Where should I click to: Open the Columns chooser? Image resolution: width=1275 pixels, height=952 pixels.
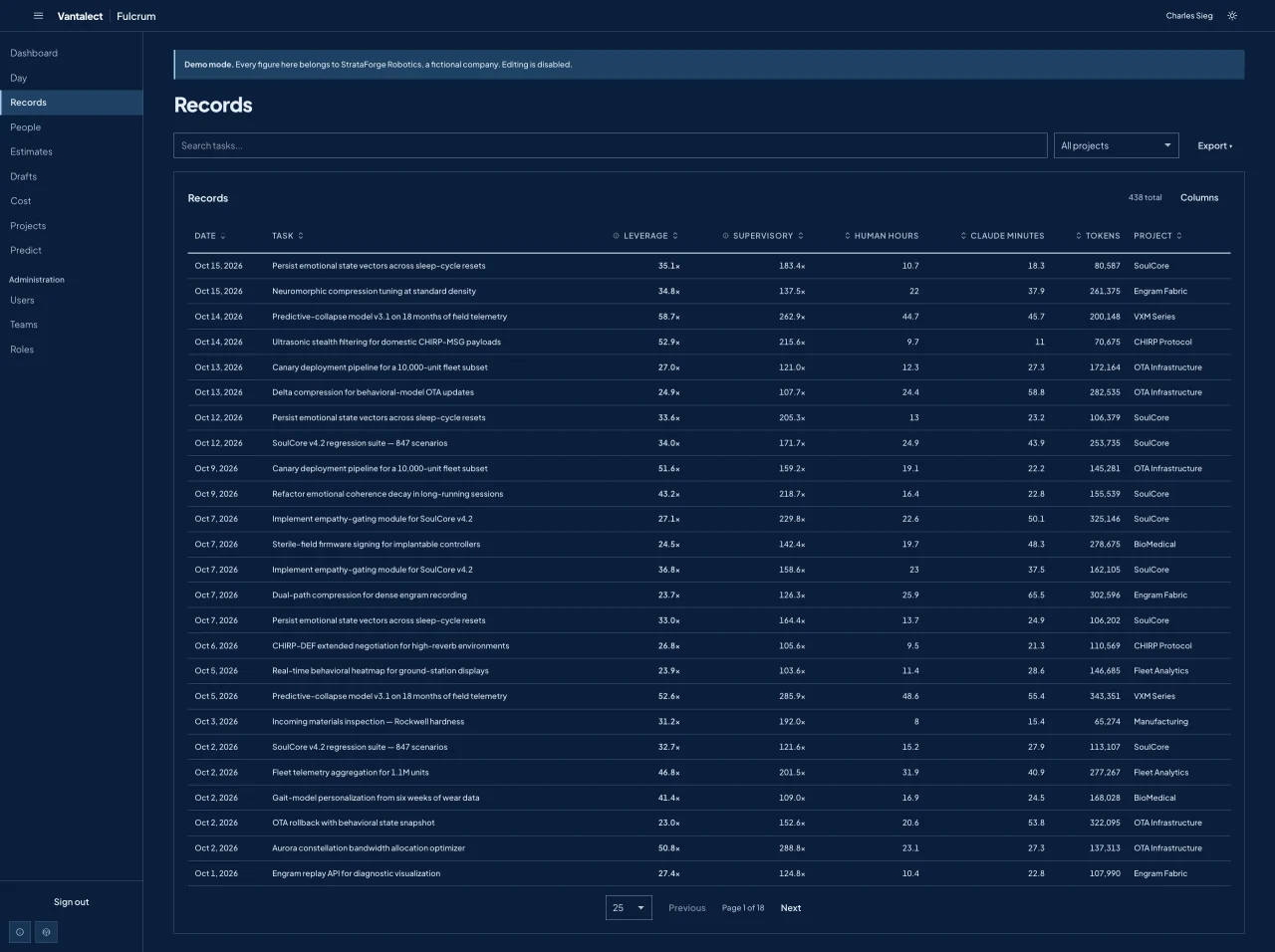(1199, 198)
